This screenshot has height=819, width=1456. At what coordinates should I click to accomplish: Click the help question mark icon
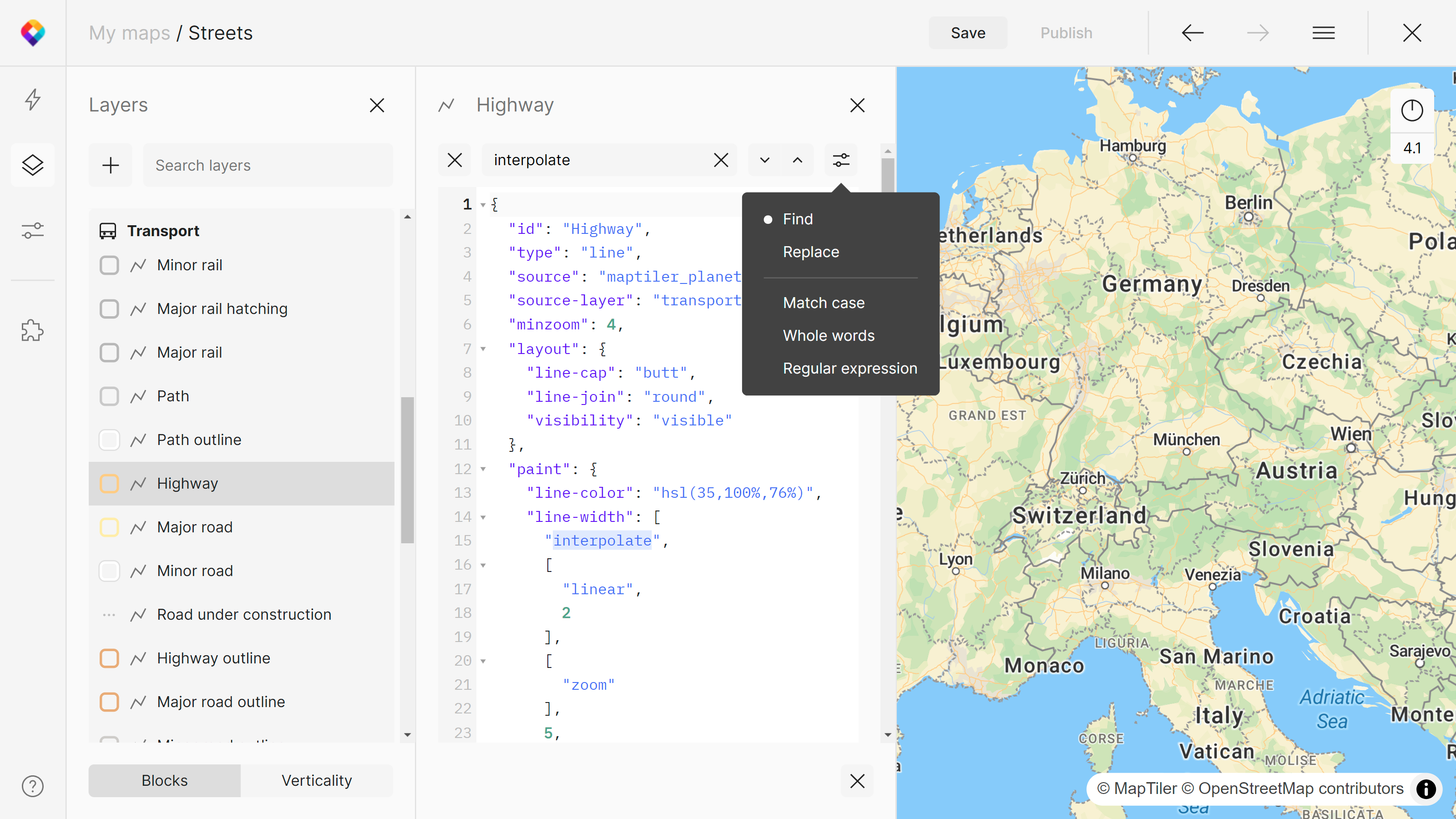33,786
